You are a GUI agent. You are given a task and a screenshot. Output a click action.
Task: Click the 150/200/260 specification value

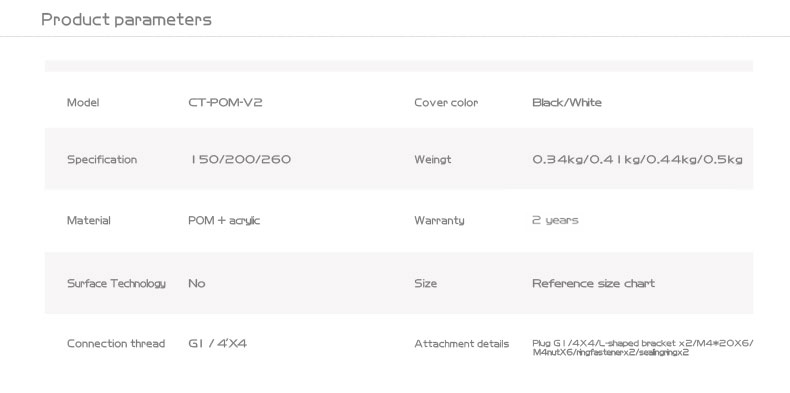[240, 160]
